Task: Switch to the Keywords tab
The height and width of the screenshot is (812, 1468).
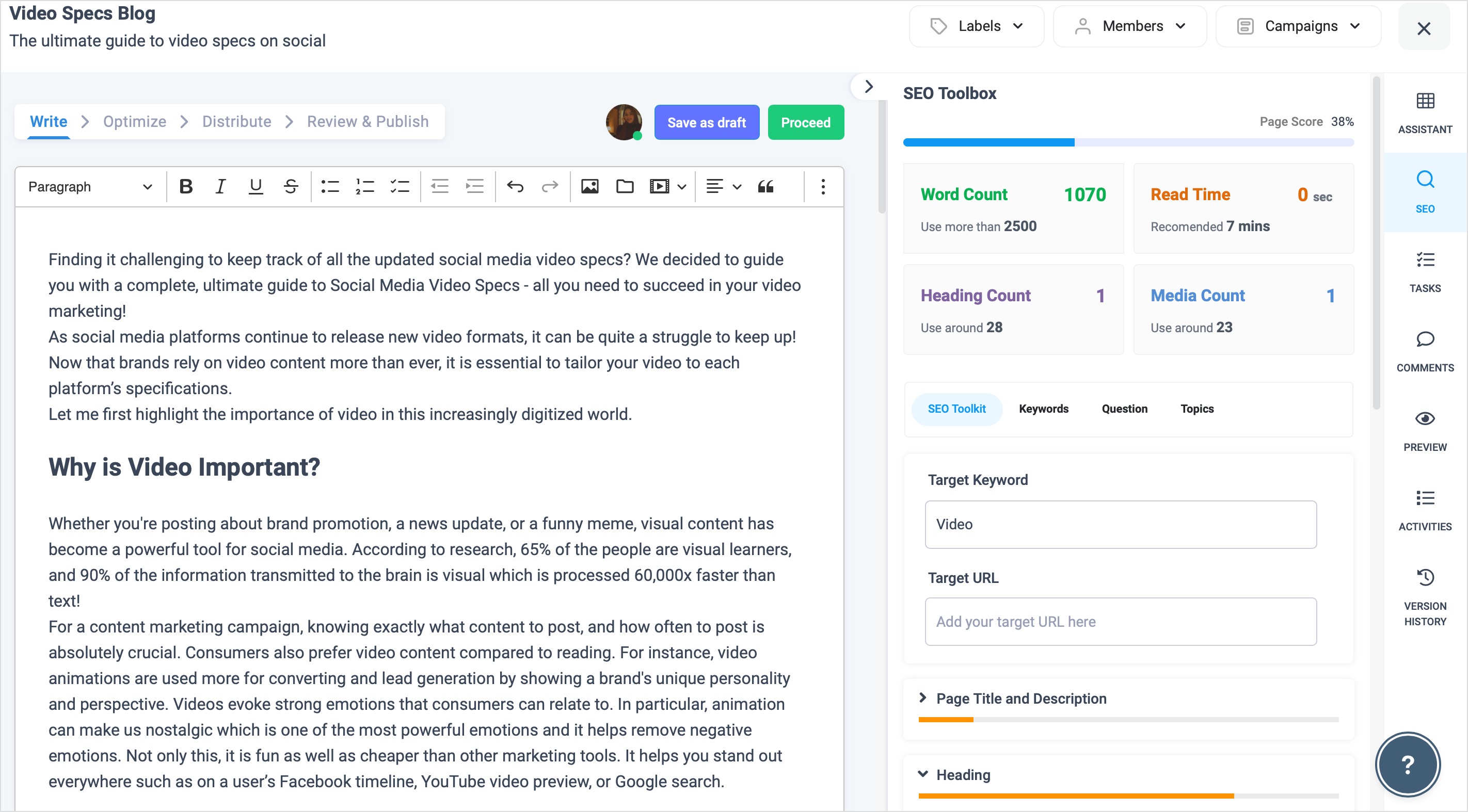Action: tap(1043, 409)
